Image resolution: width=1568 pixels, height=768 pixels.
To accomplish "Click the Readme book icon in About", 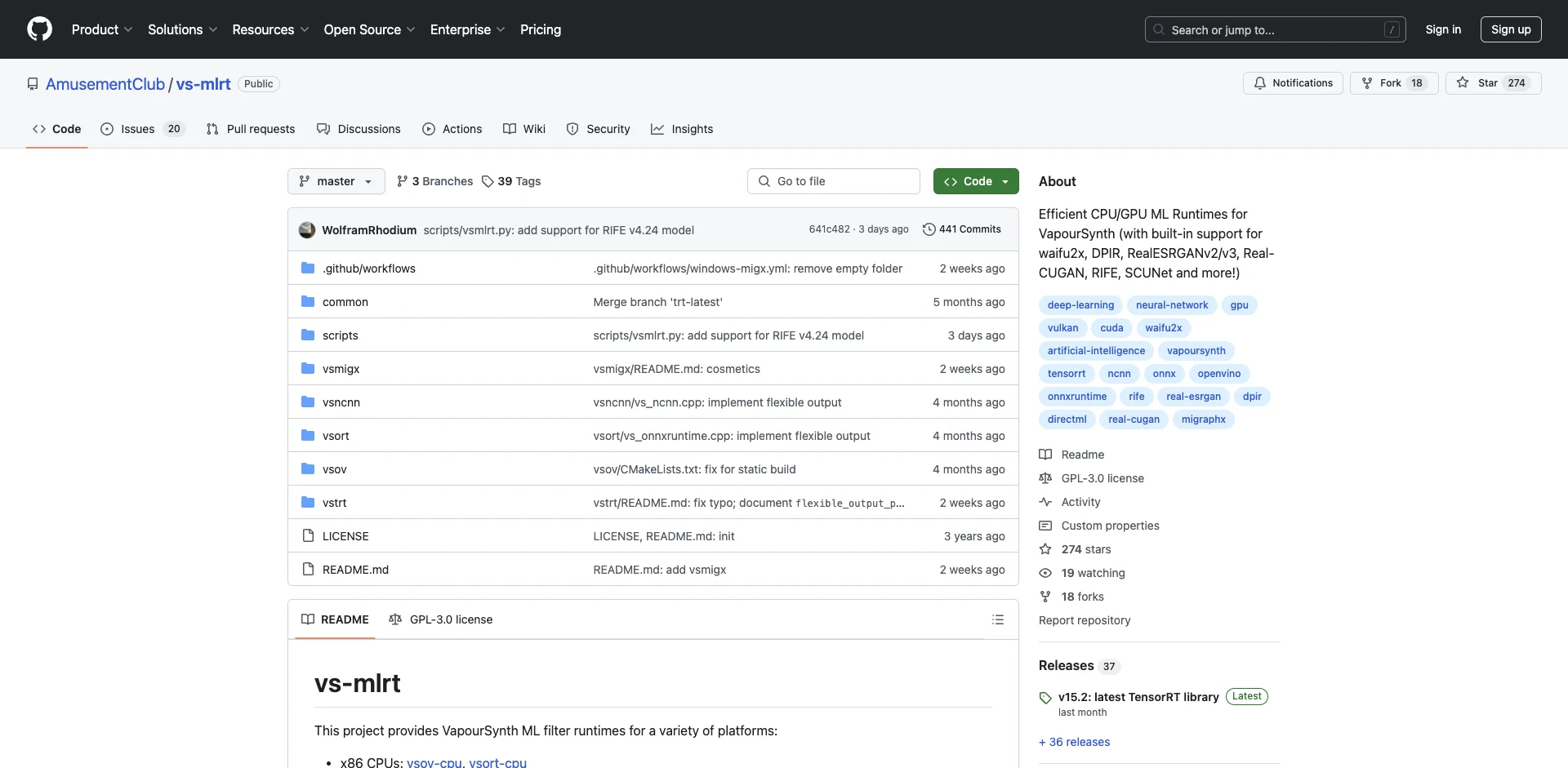I will coord(1045,455).
